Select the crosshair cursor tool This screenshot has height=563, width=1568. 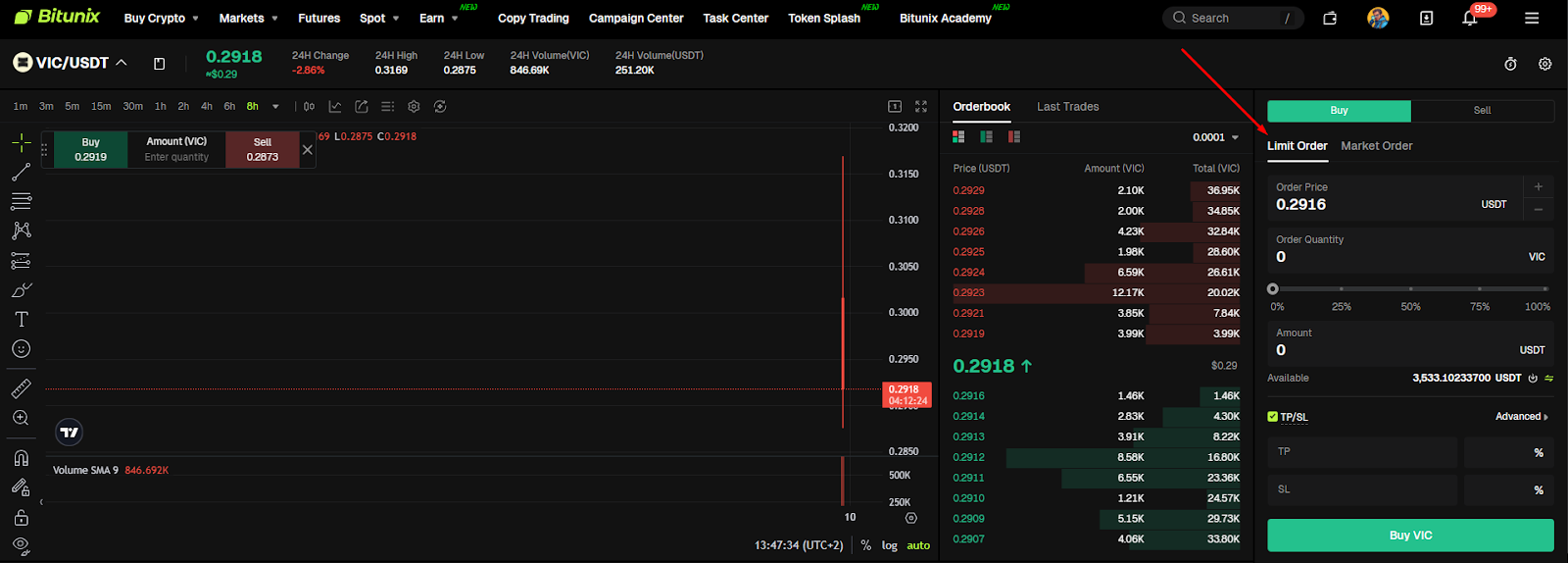click(x=21, y=143)
